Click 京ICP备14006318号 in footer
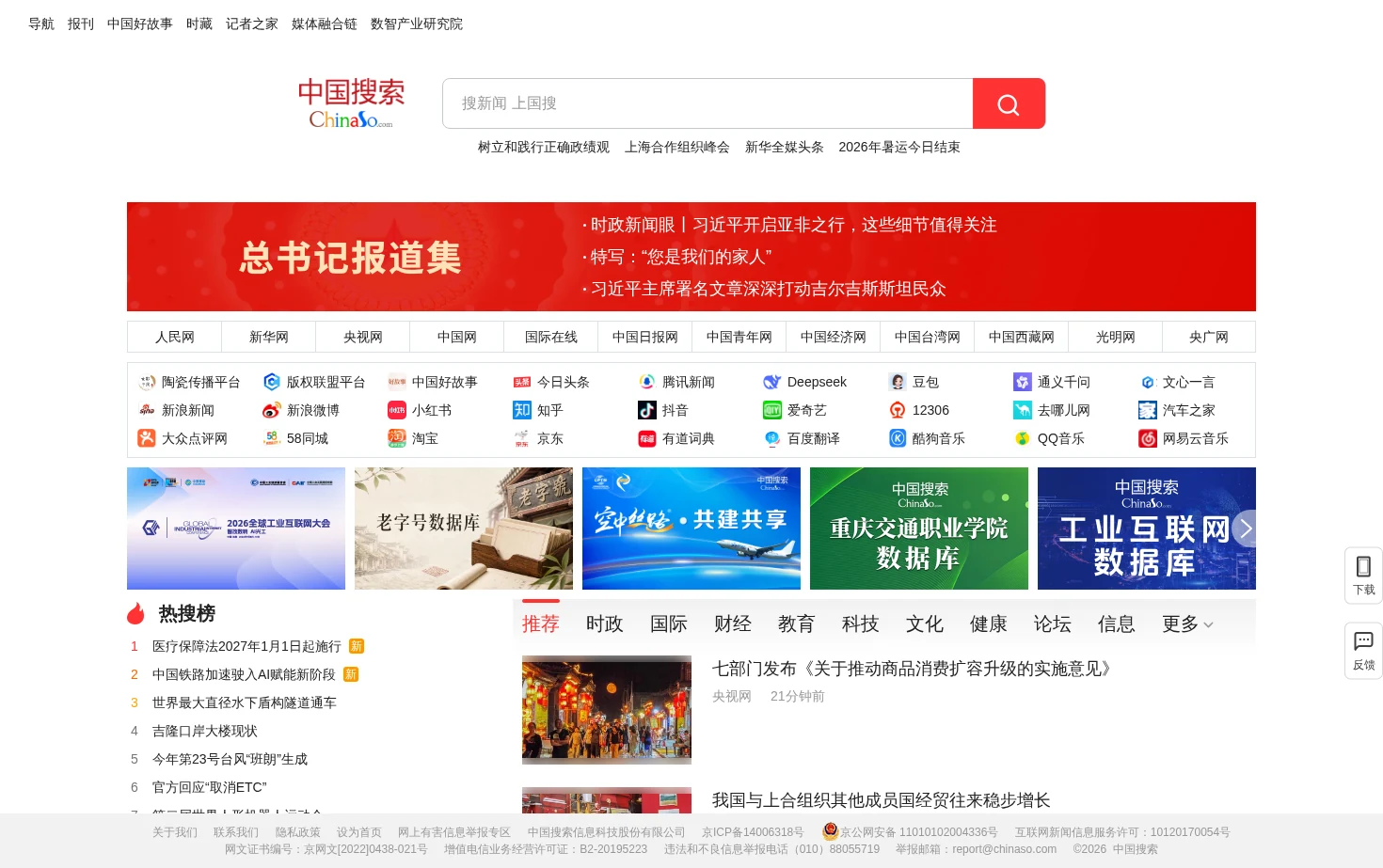Screen dimensions: 1383x868 tap(753, 832)
